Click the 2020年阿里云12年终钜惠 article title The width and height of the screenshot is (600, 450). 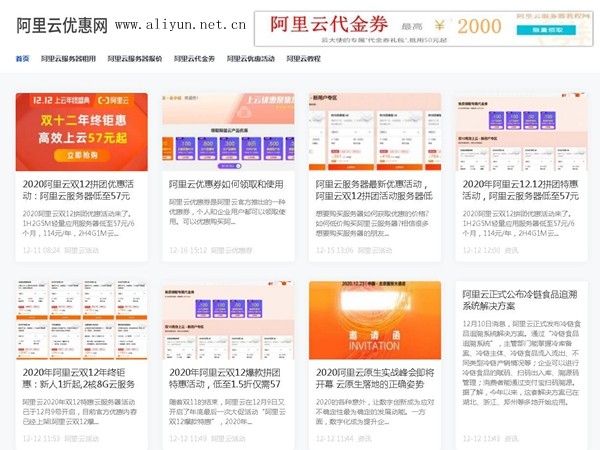point(81,378)
